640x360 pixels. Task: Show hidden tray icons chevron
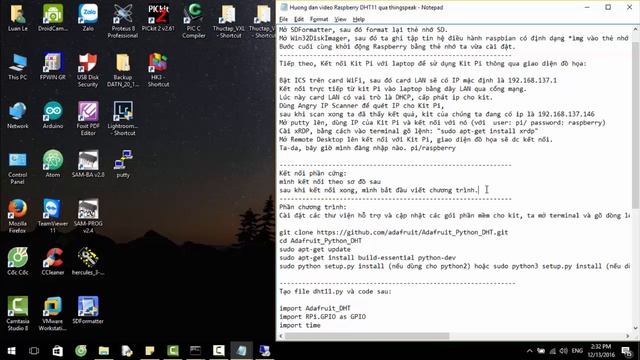tap(529, 351)
